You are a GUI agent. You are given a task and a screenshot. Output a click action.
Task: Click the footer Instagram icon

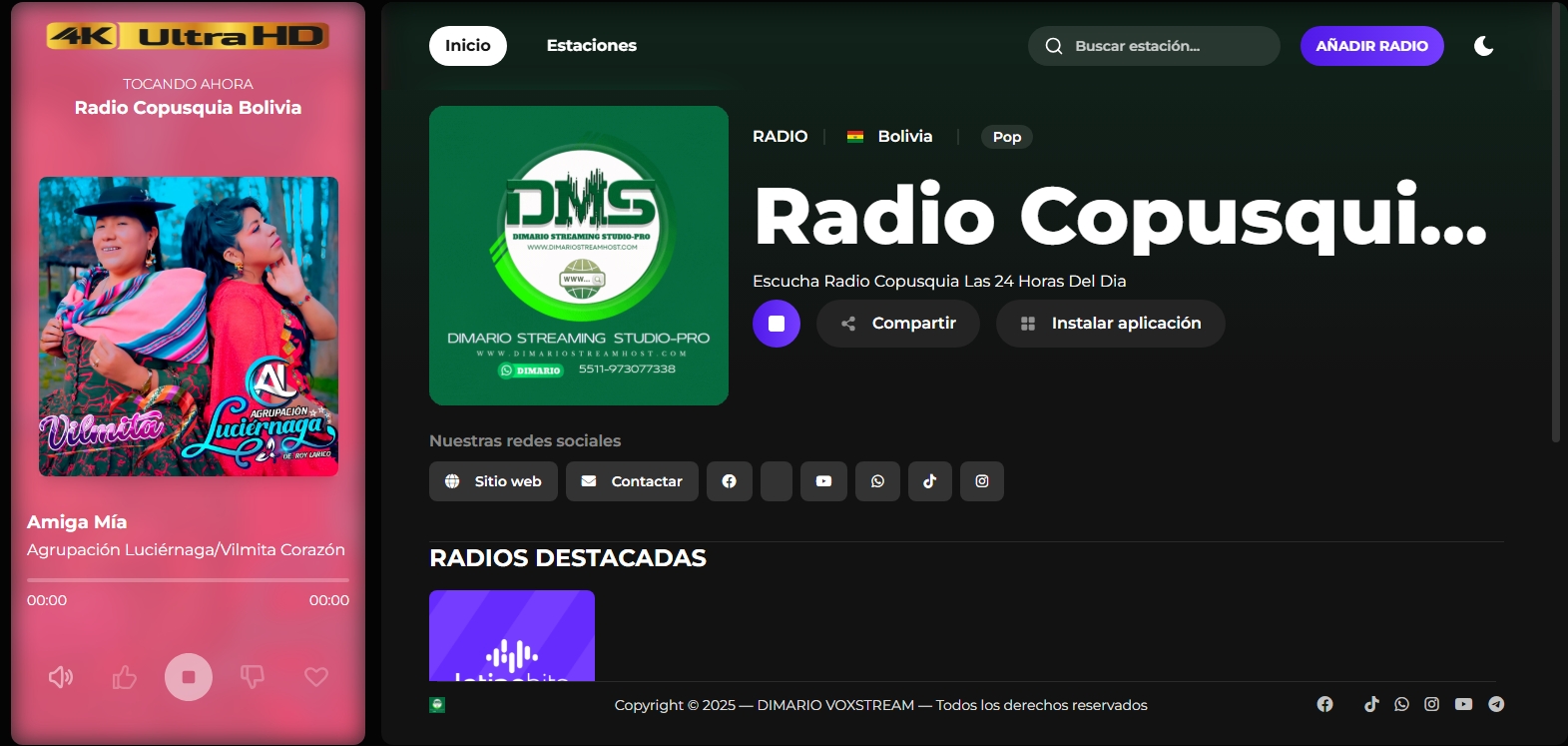tap(1431, 704)
